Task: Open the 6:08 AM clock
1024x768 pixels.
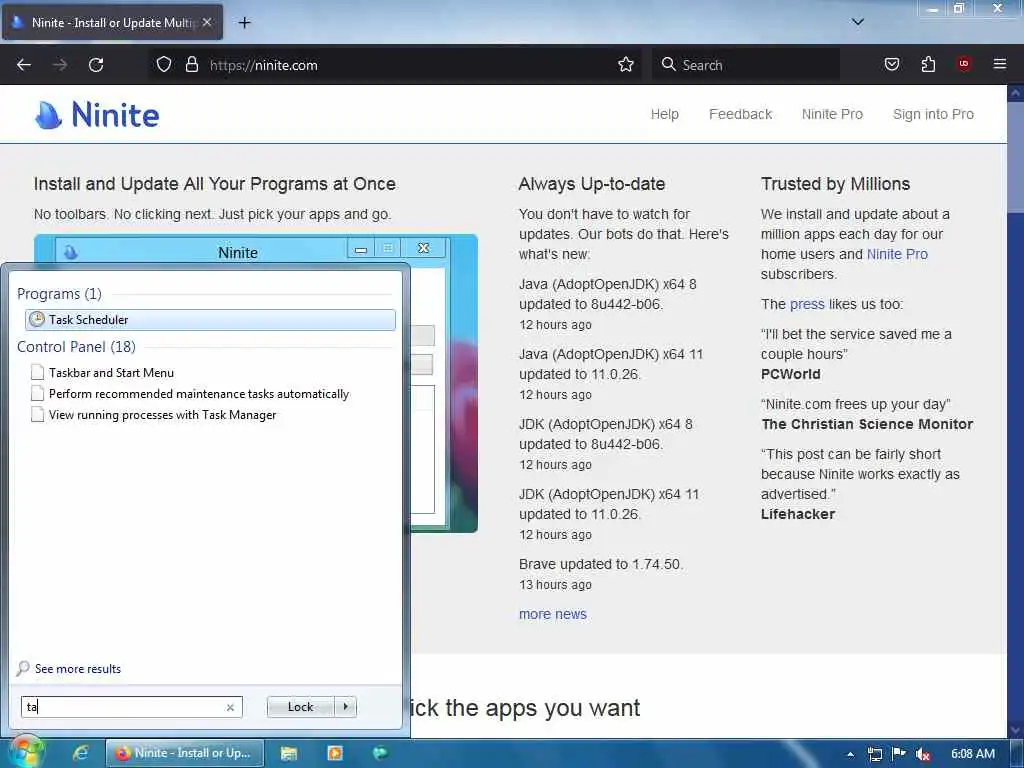Action: tap(972, 754)
